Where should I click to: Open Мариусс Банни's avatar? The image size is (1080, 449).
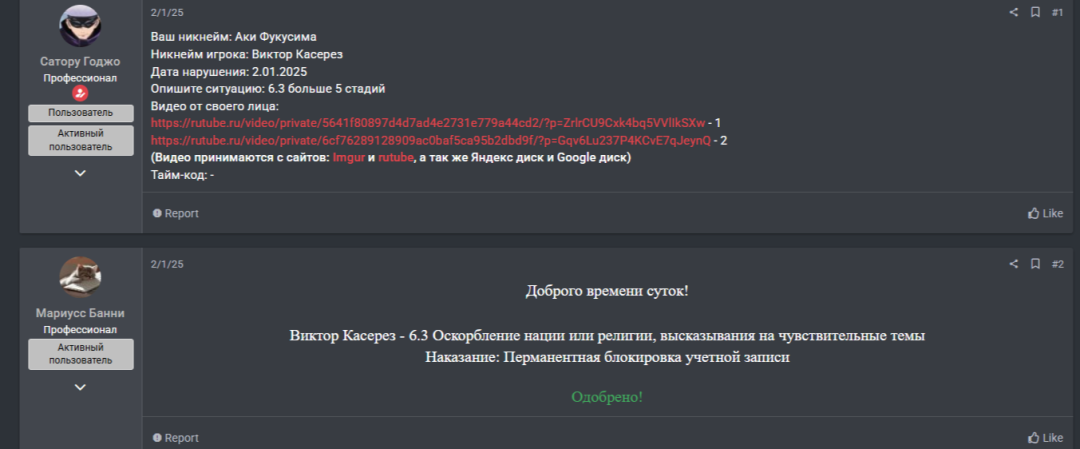(x=80, y=277)
